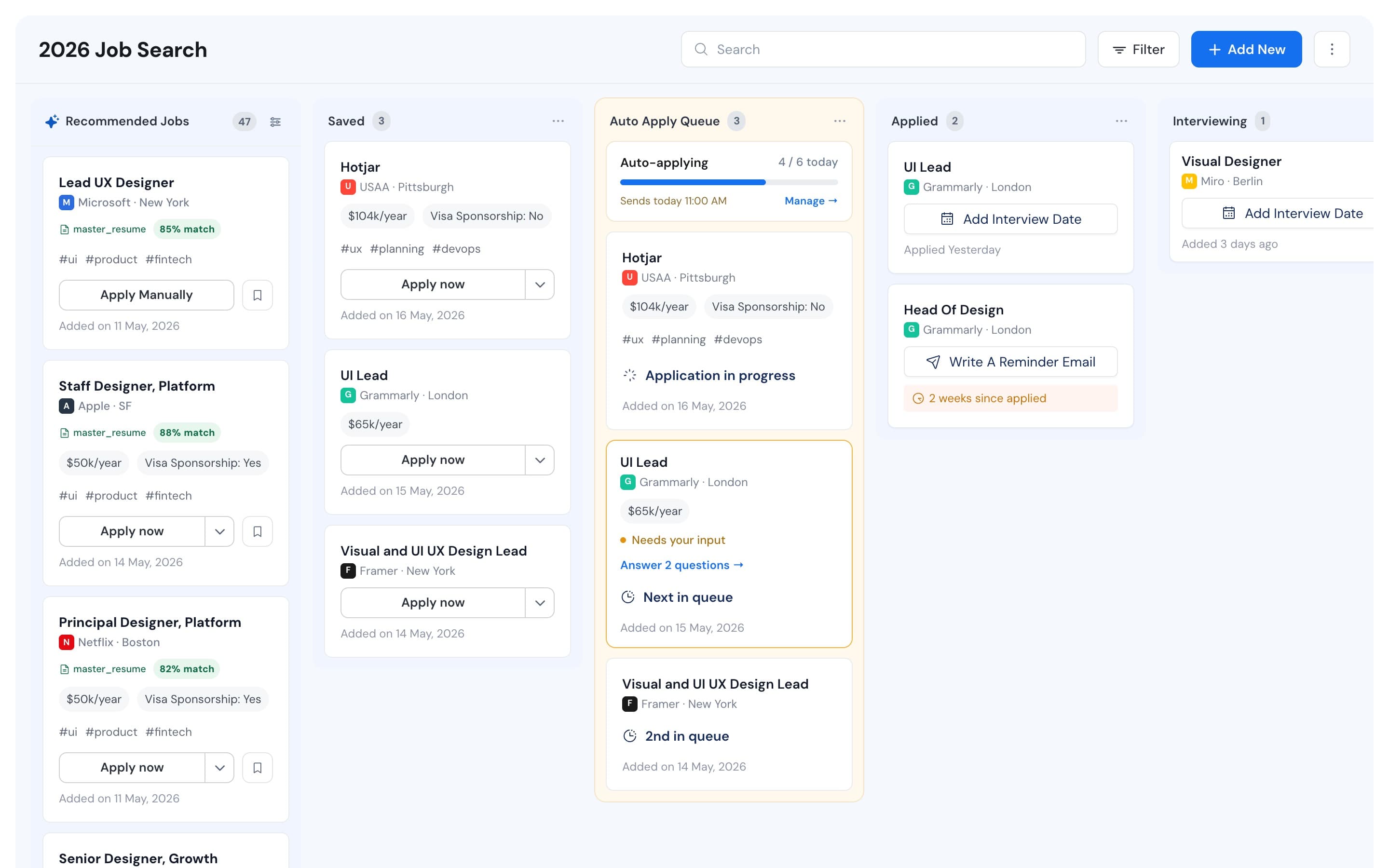Click Framer logo on saved Design Lead card

348,571
